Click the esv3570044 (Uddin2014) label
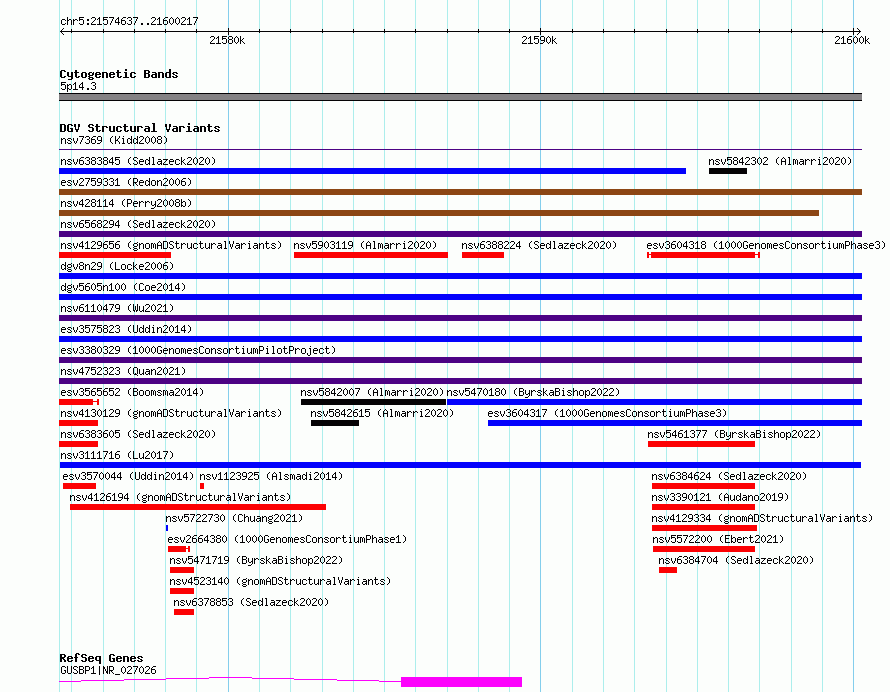890x692 pixels. click(x=128, y=476)
